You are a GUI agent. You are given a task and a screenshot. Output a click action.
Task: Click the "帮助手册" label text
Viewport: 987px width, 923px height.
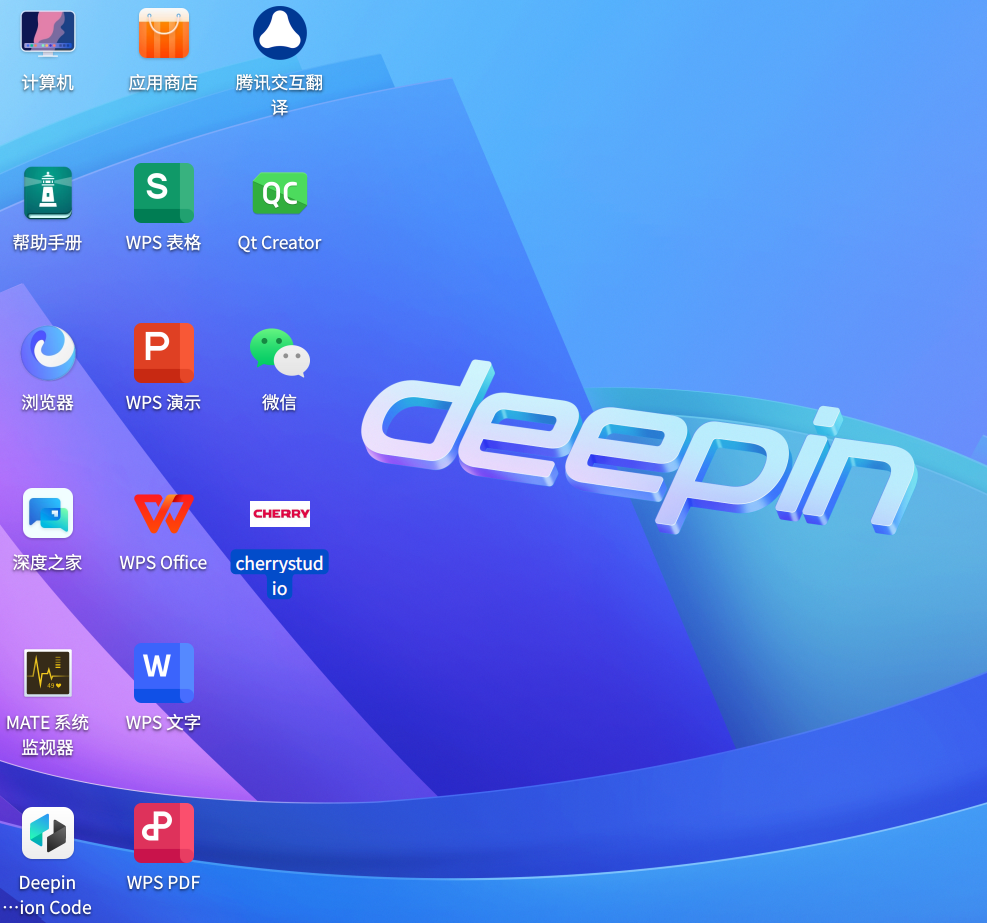(x=48, y=242)
